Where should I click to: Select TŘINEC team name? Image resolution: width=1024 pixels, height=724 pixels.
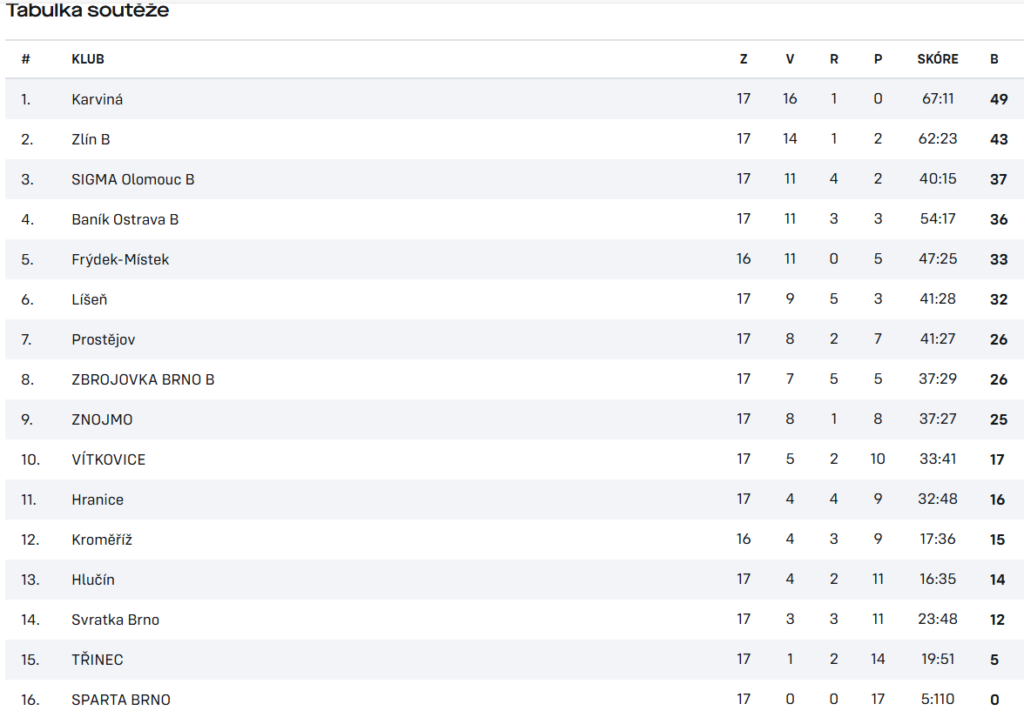(x=97, y=659)
